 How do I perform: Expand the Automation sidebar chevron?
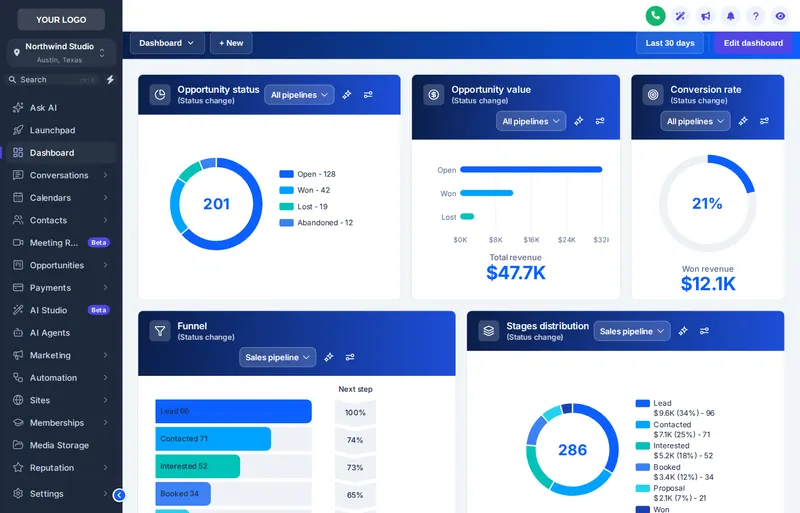point(105,378)
